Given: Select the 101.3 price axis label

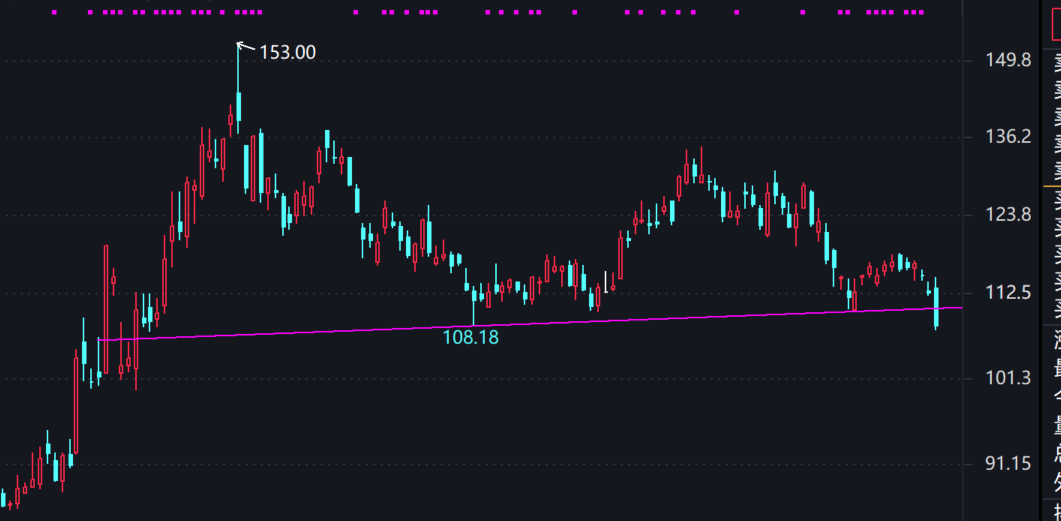Looking at the screenshot, I should [1008, 378].
